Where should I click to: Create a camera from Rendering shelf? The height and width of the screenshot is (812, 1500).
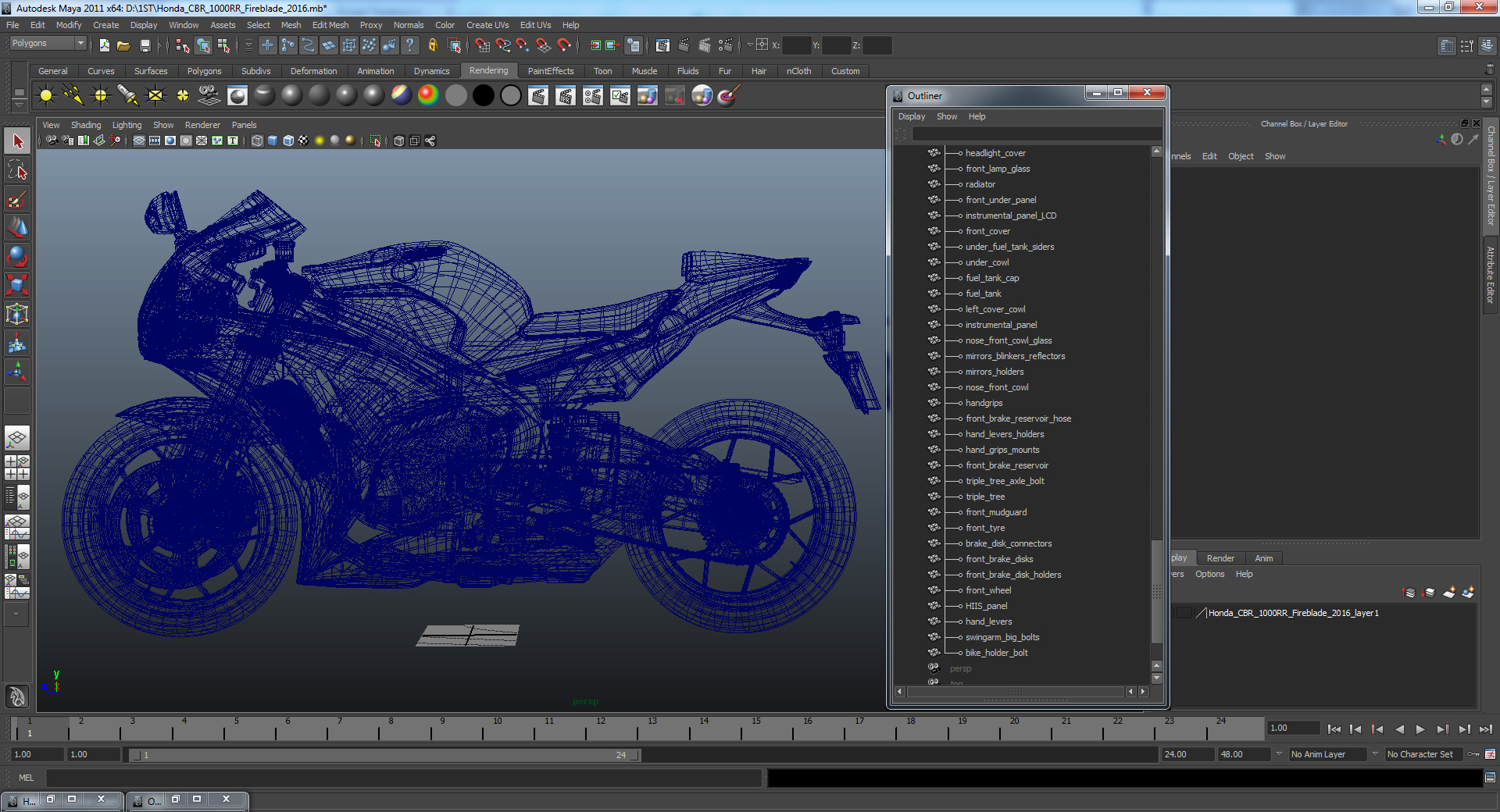(209, 96)
